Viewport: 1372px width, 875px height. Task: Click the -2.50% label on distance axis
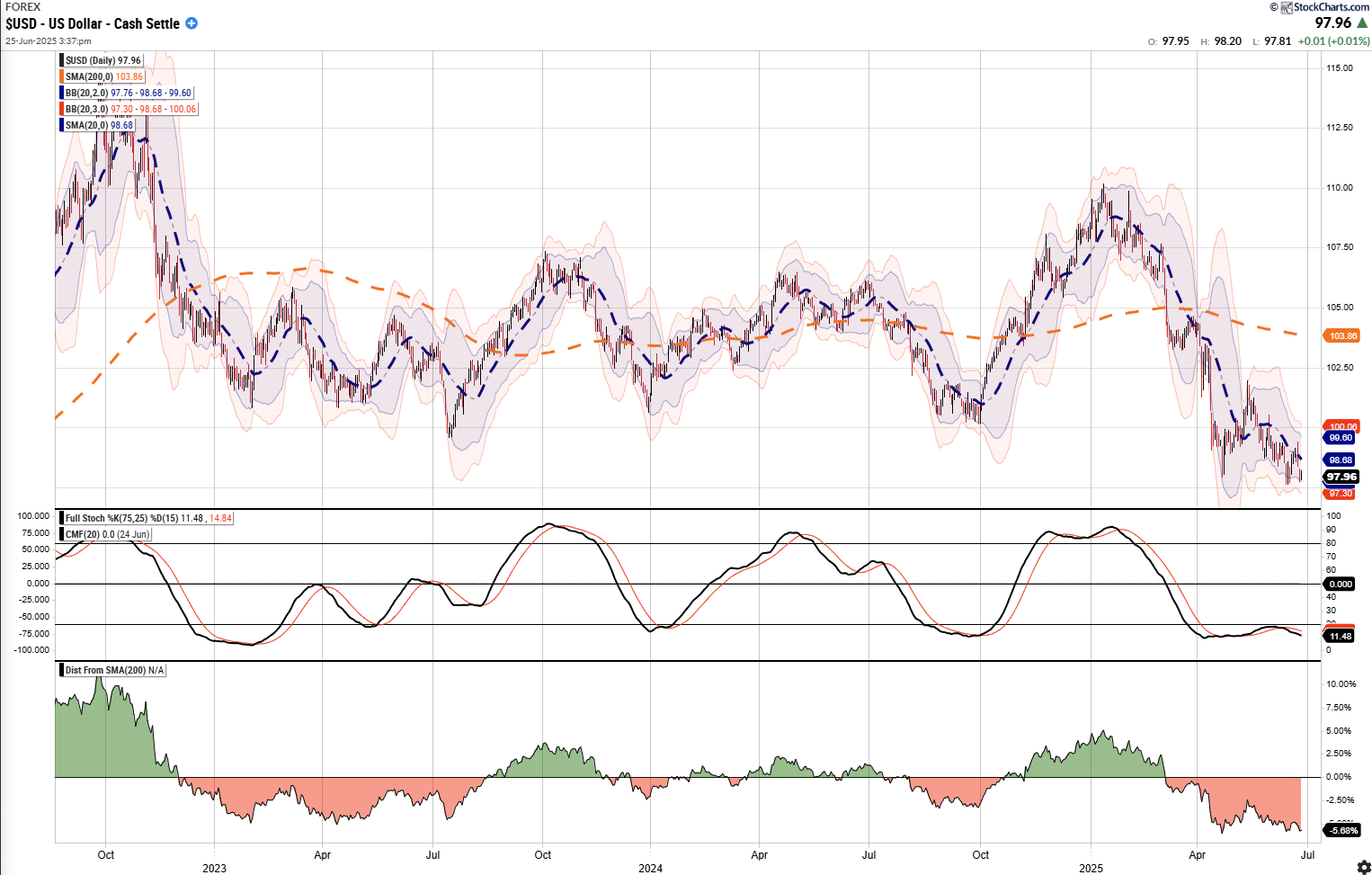click(1340, 800)
